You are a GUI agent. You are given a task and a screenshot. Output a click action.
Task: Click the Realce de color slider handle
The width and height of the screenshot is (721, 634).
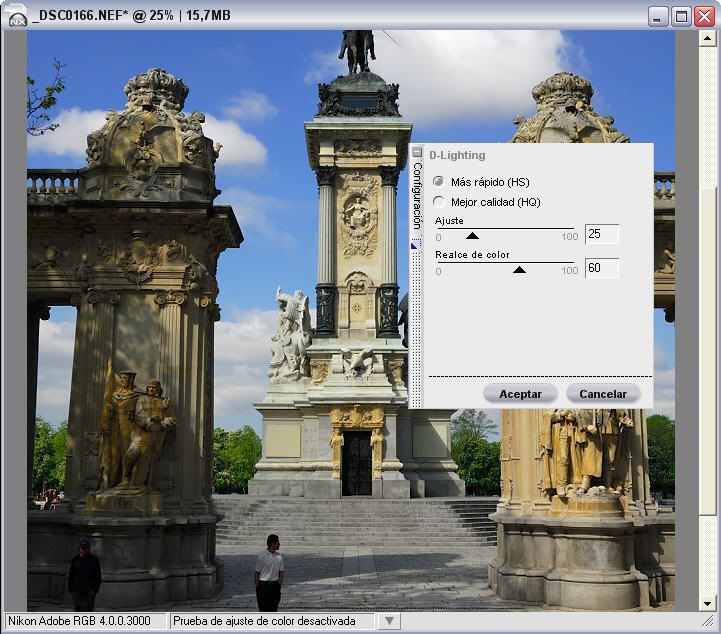coord(519,269)
